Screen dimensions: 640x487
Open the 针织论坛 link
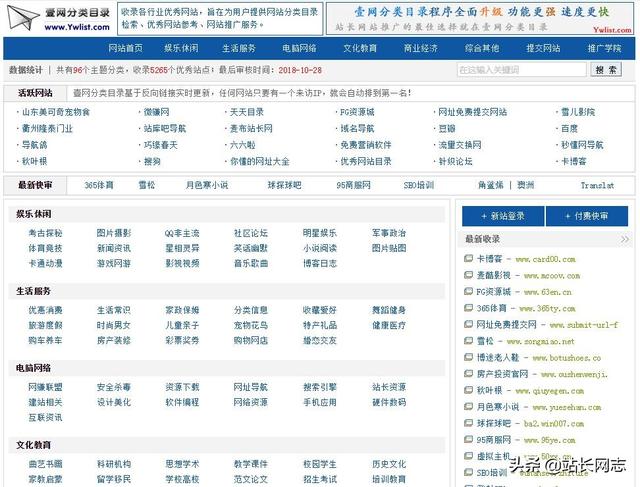[455, 161]
